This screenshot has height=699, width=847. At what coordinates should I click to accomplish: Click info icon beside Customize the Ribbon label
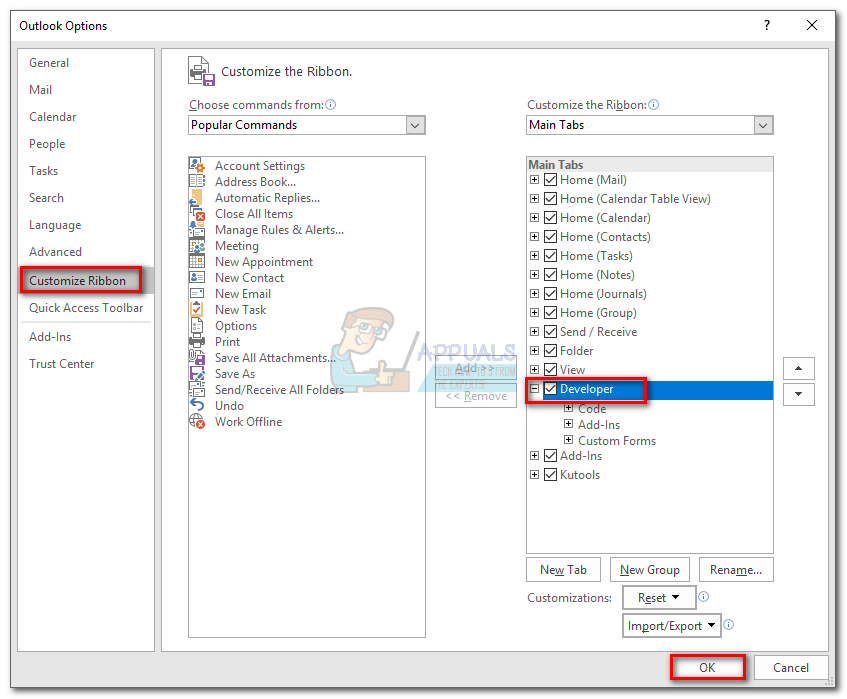pyautogui.click(x=654, y=104)
